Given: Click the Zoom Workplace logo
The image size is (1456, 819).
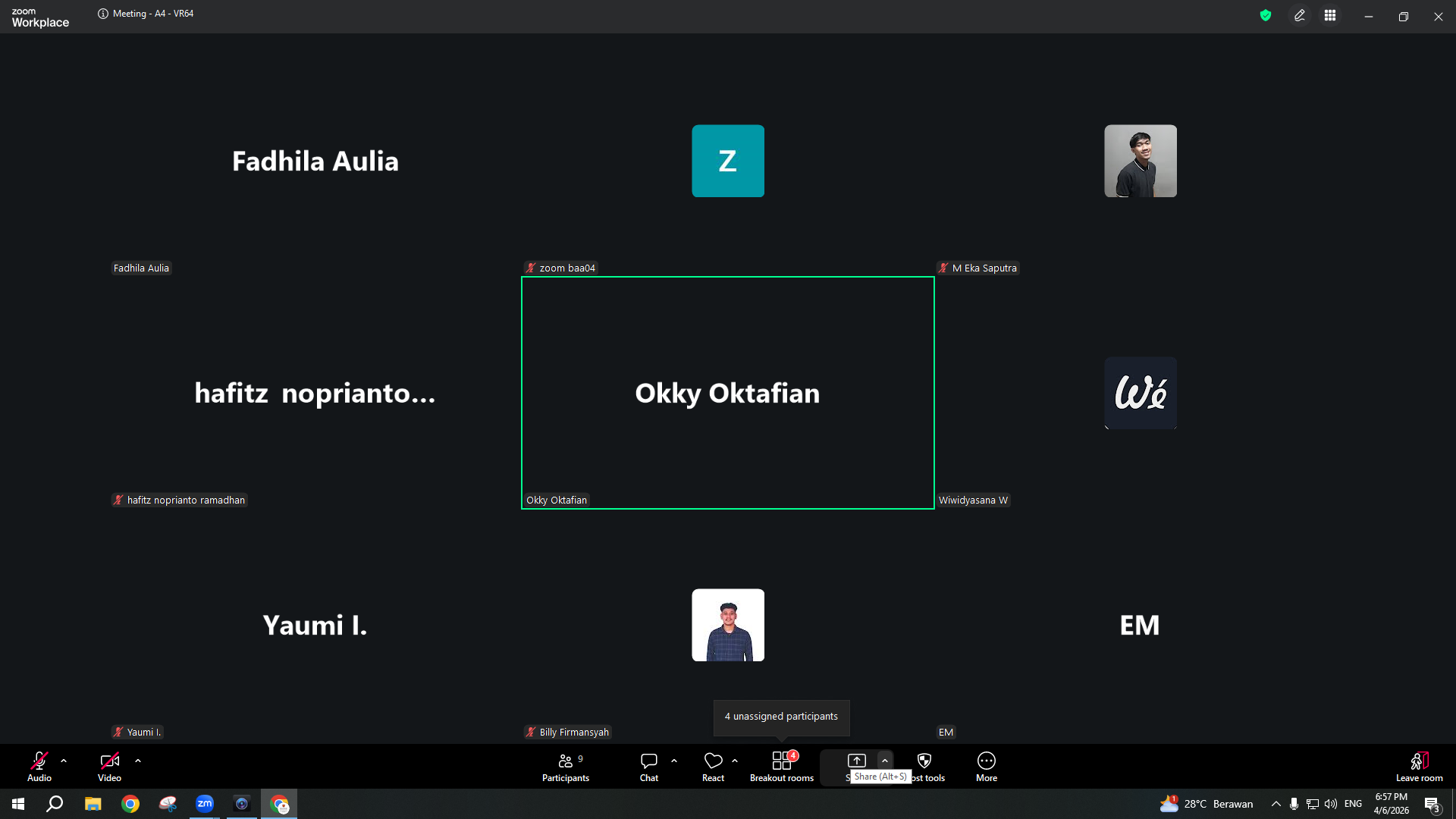Looking at the screenshot, I should tap(40, 17).
